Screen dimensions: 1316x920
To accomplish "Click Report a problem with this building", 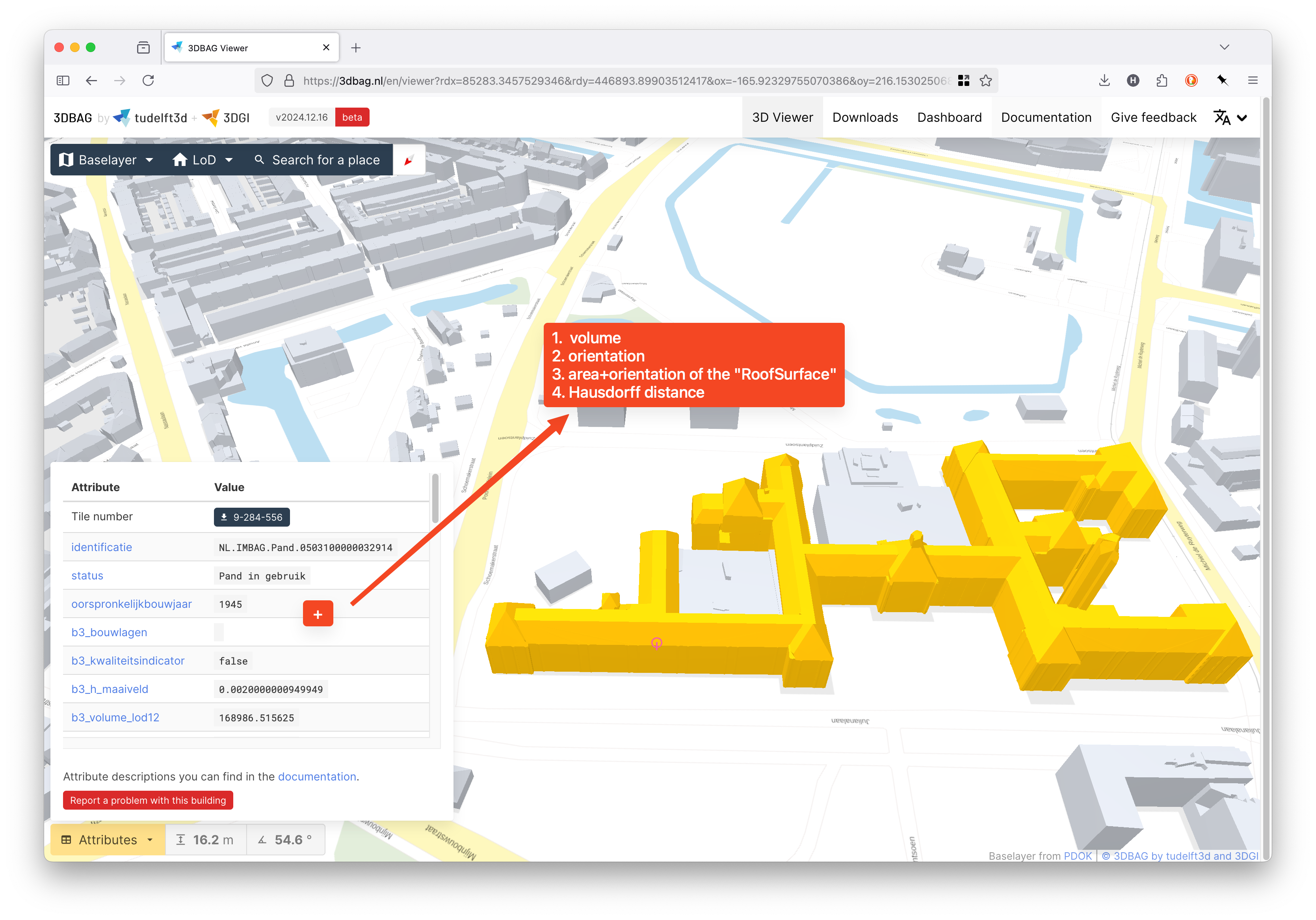I will (x=148, y=800).
